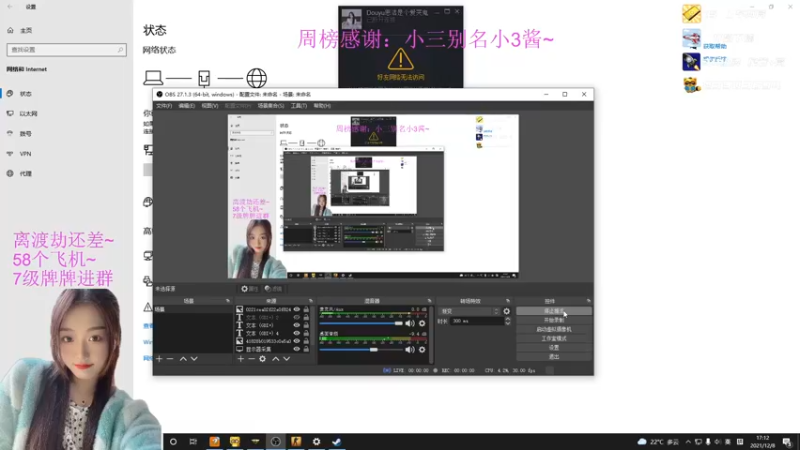The image size is (800, 450).
Task: Adjust the top mixer channel volume slider
Action: pos(361,323)
